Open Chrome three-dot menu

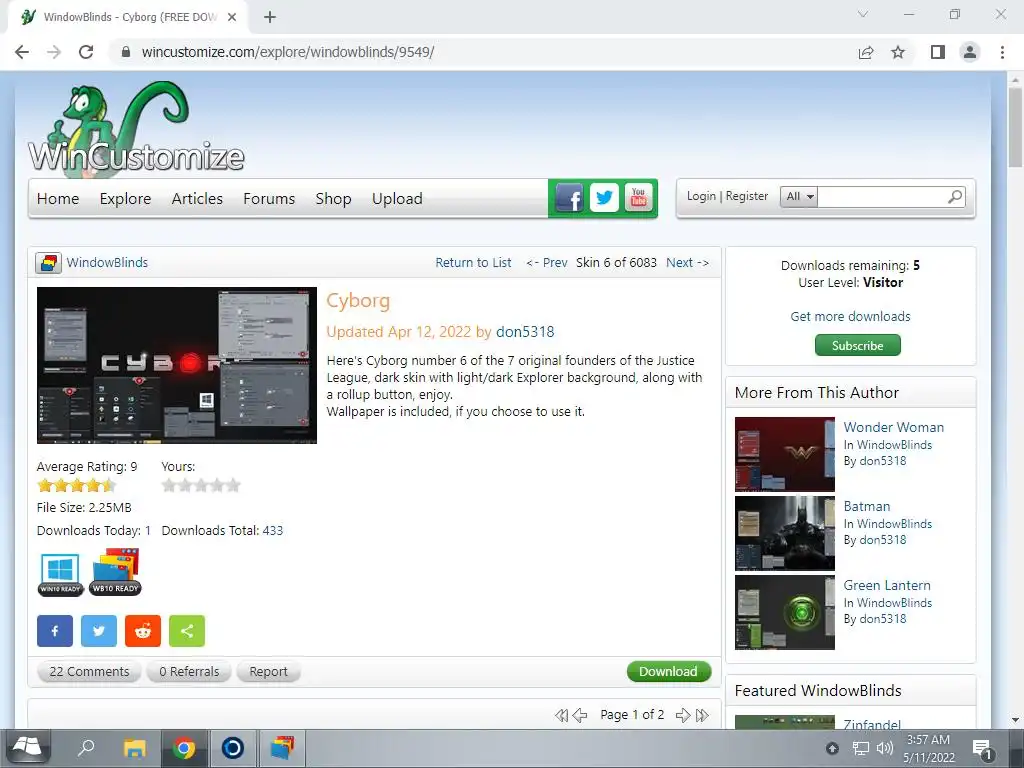click(1002, 52)
